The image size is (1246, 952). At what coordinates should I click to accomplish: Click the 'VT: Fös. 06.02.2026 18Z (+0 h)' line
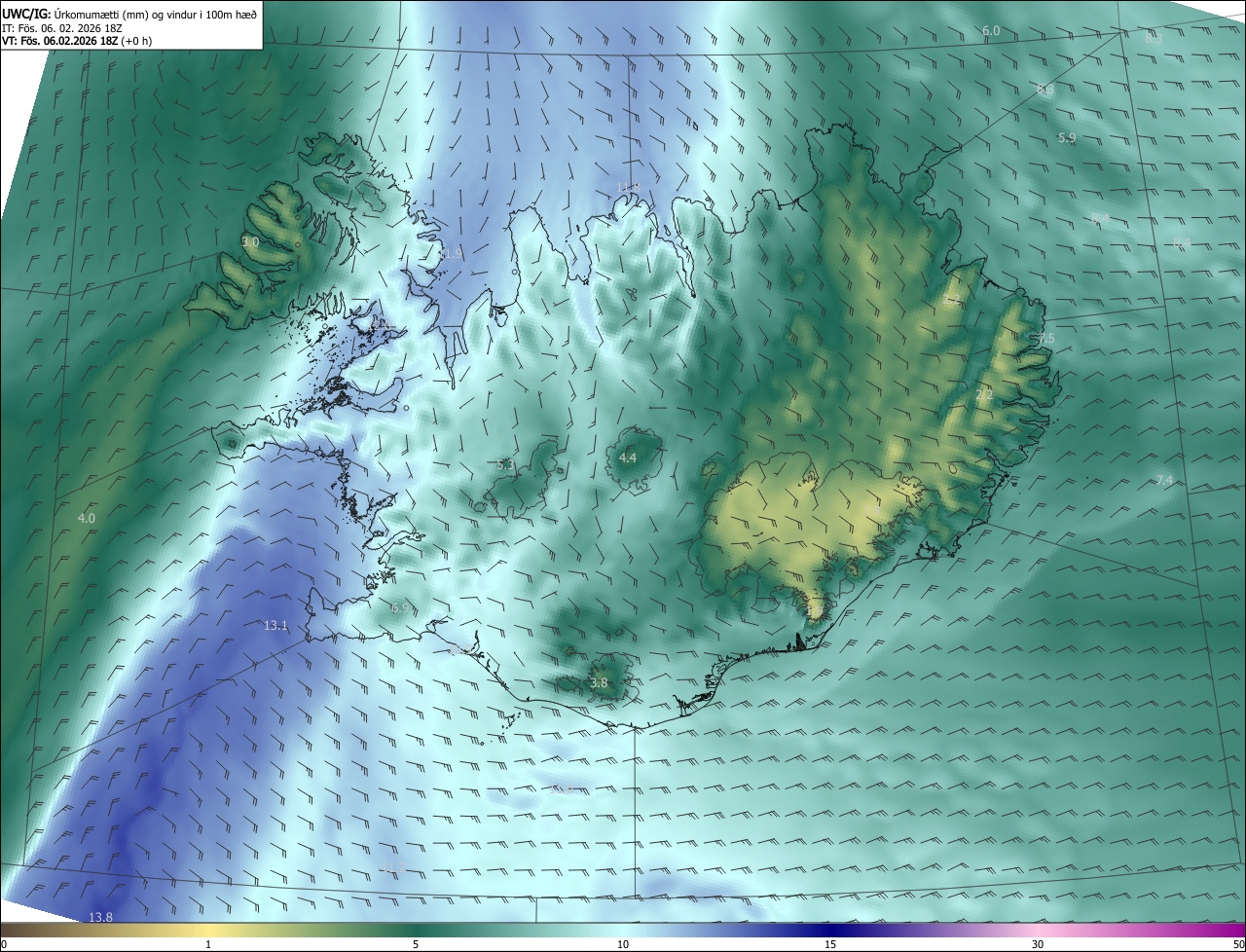[x=77, y=41]
